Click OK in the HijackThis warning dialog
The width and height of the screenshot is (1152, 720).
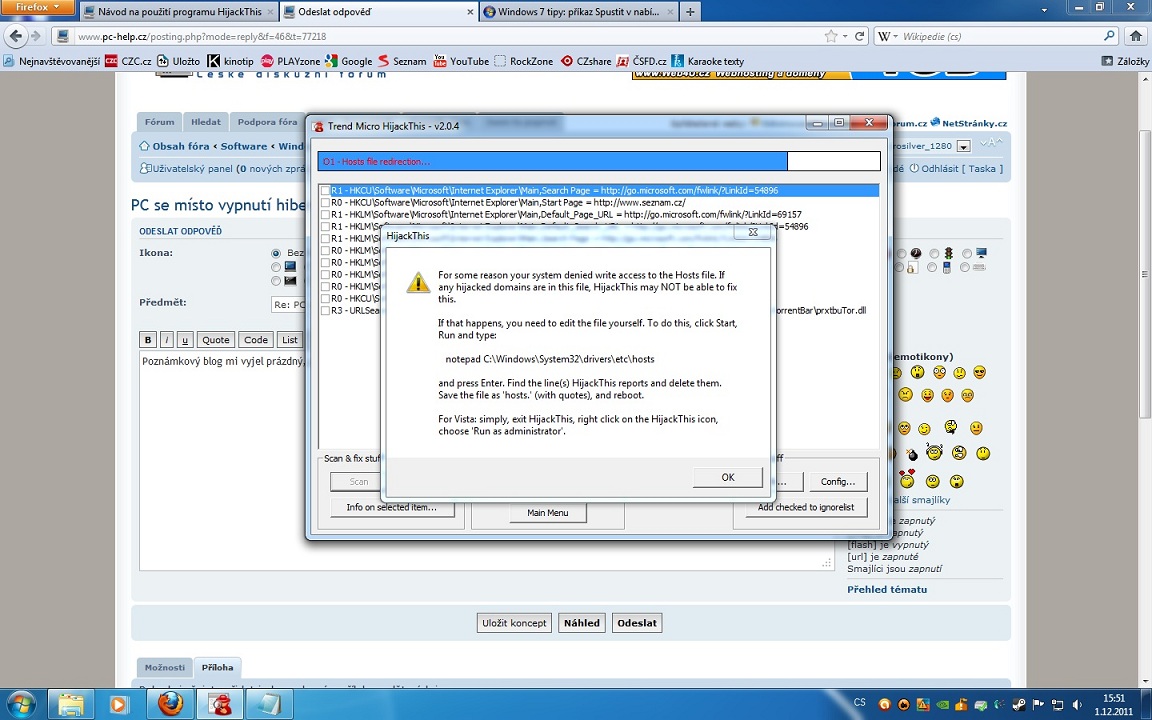click(x=727, y=478)
